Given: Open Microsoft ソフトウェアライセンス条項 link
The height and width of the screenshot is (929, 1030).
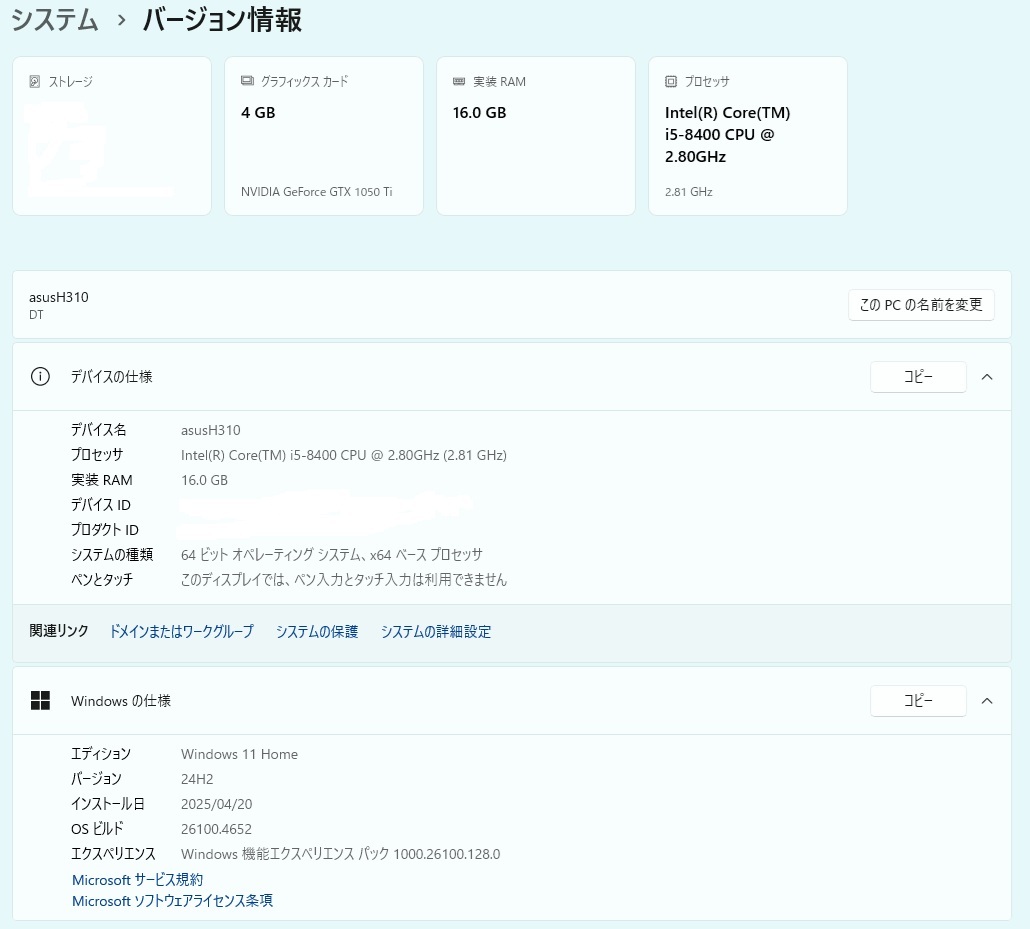Looking at the screenshot, I should click(172, 901).
